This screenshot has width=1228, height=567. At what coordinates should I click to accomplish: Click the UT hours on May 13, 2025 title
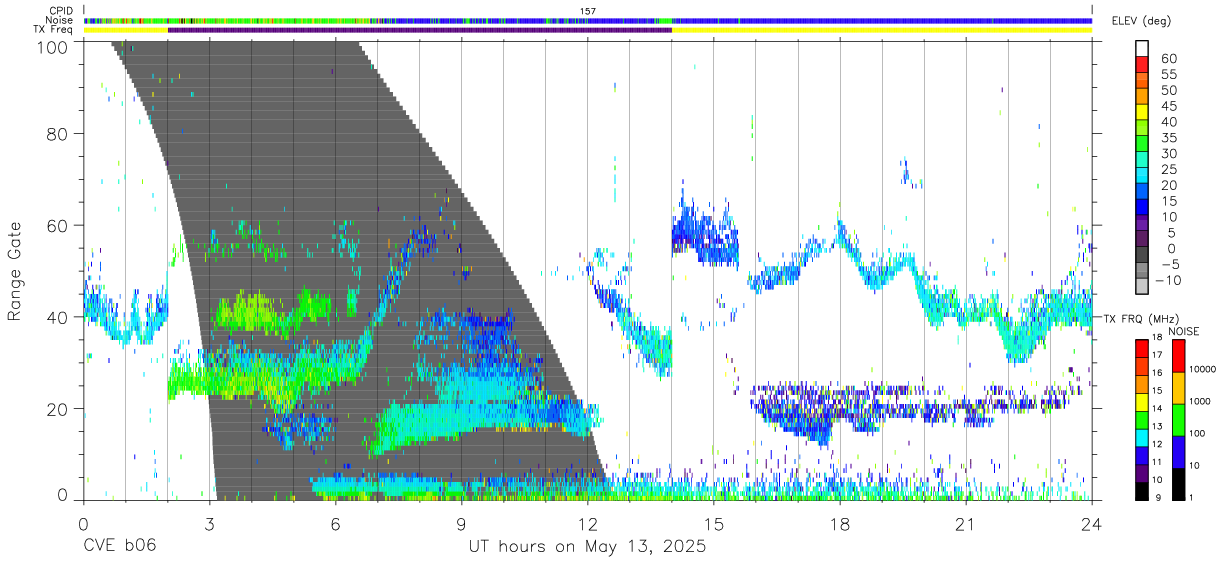(588, 546)
